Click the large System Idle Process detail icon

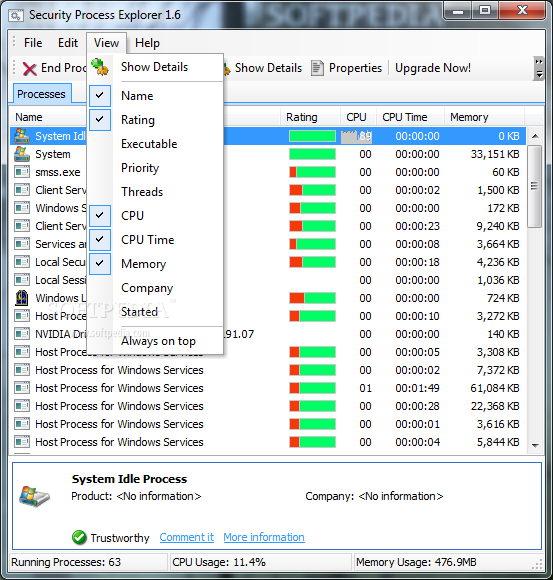(34, 496)
